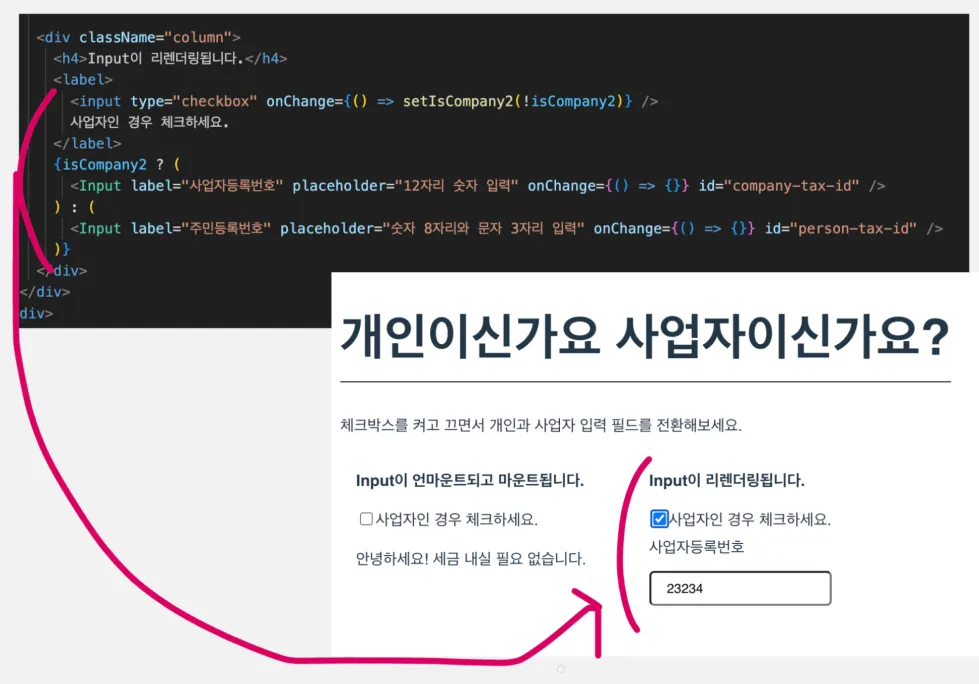The height and width of the screenshot is (684, 979).
Task: Click the heading 개인이신가요 사업자이신가요?
Action: pyautogui.click(x=645, y=336)
